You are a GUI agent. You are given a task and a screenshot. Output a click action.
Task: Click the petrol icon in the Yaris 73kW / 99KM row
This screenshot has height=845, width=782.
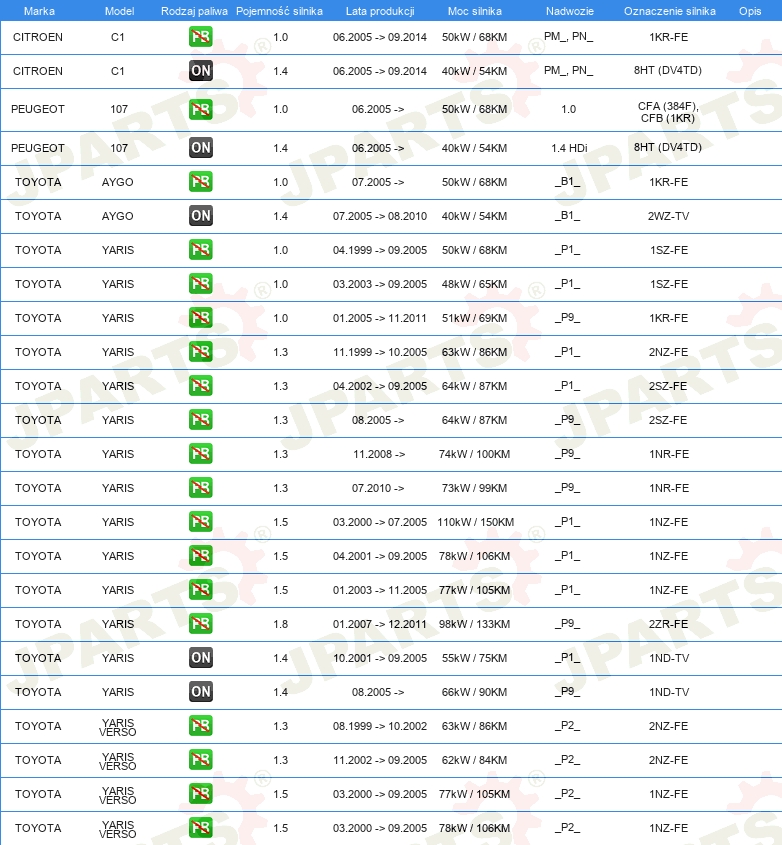(x=200, y=487)
